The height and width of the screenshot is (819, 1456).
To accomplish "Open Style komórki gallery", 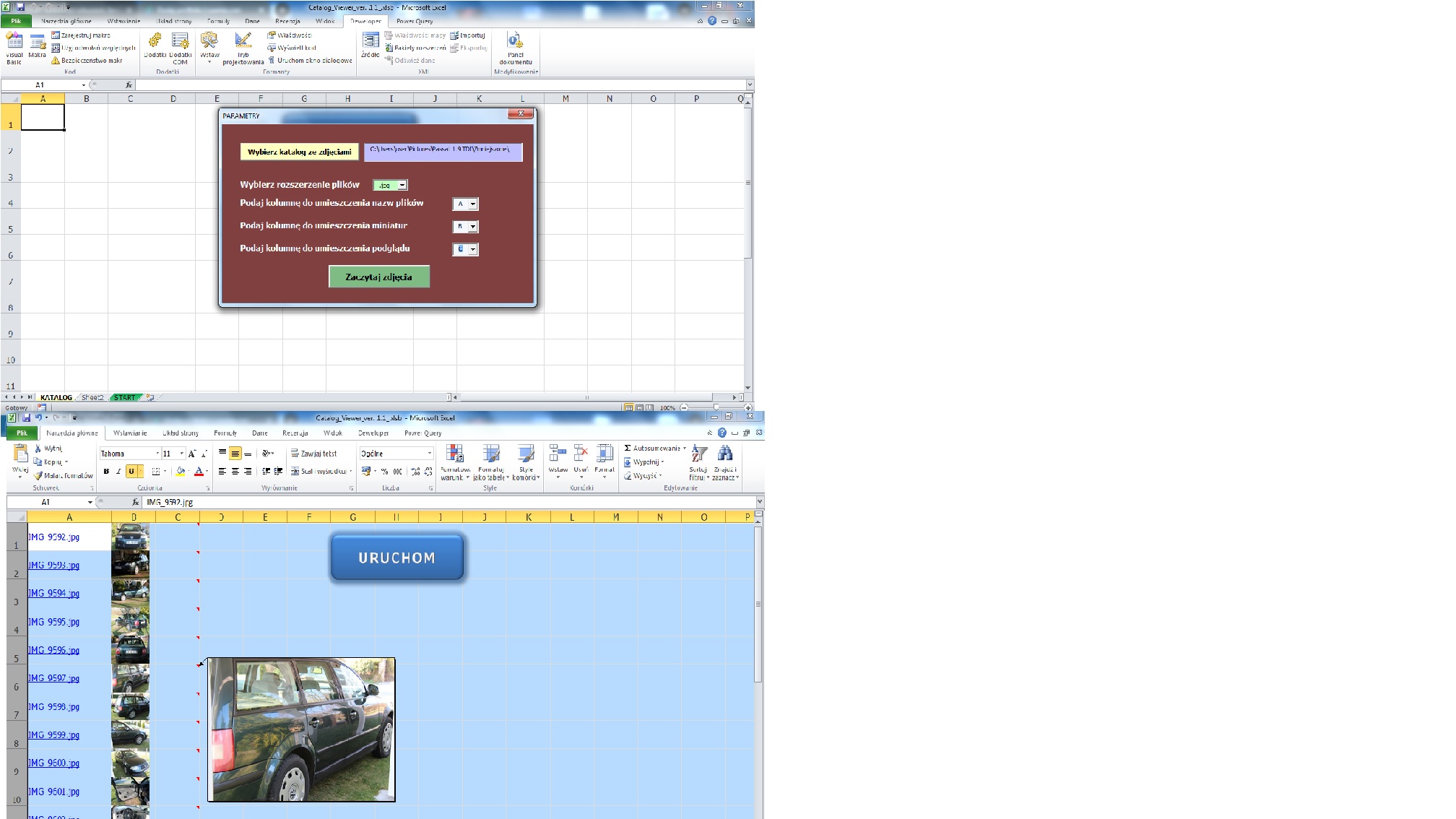I will (x=526, y=463).
